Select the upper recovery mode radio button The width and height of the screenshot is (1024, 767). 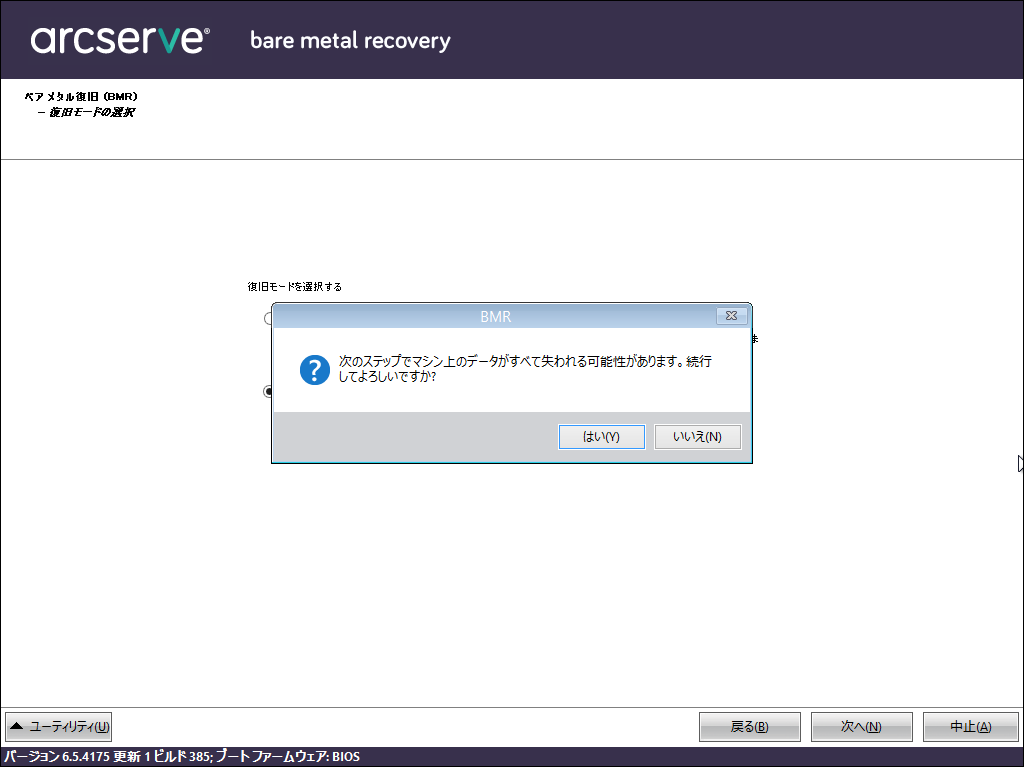pos(268,318)
